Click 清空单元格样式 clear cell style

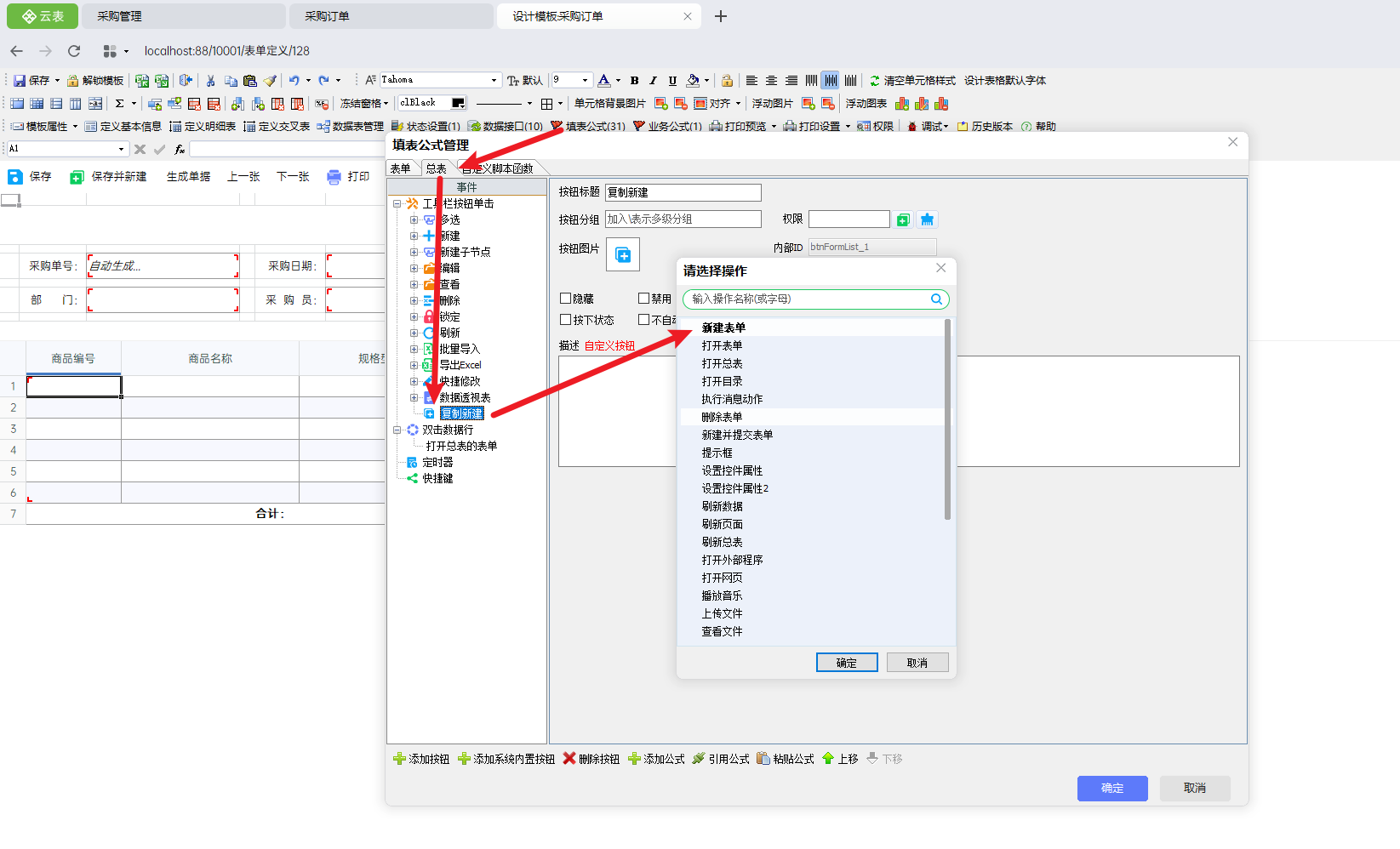pos(912,81)
